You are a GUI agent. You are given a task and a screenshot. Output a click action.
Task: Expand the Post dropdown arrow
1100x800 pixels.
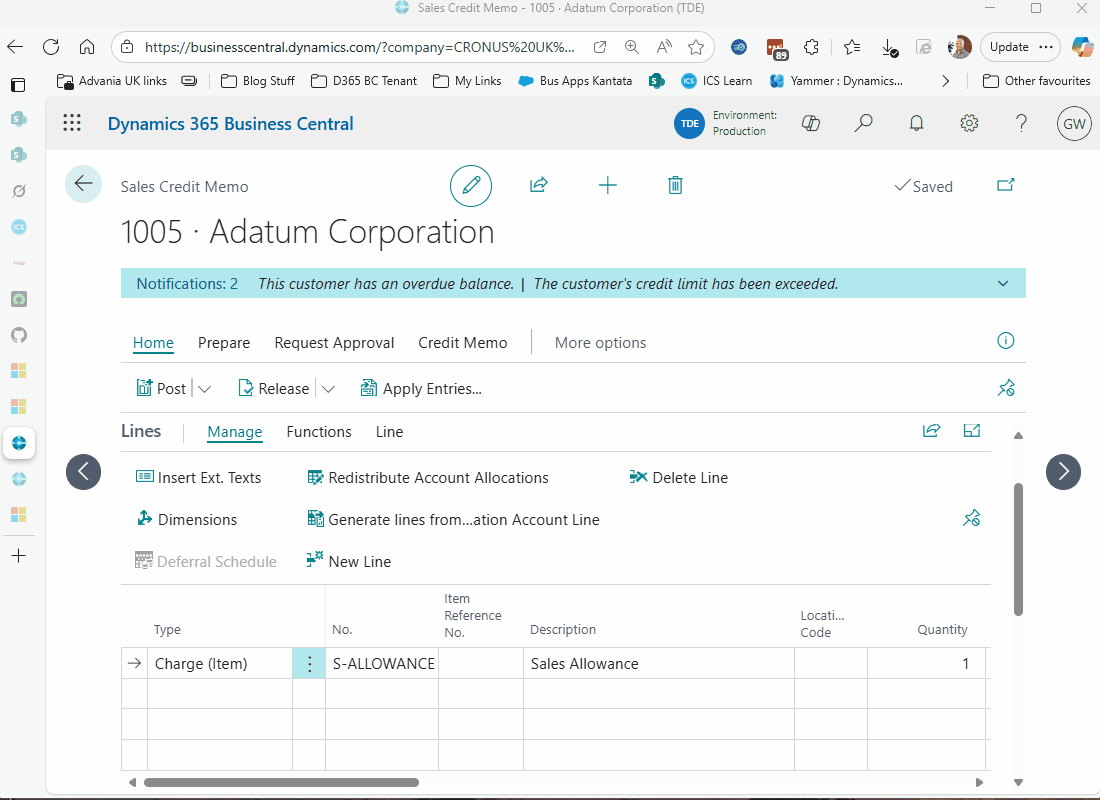point(205,389)
